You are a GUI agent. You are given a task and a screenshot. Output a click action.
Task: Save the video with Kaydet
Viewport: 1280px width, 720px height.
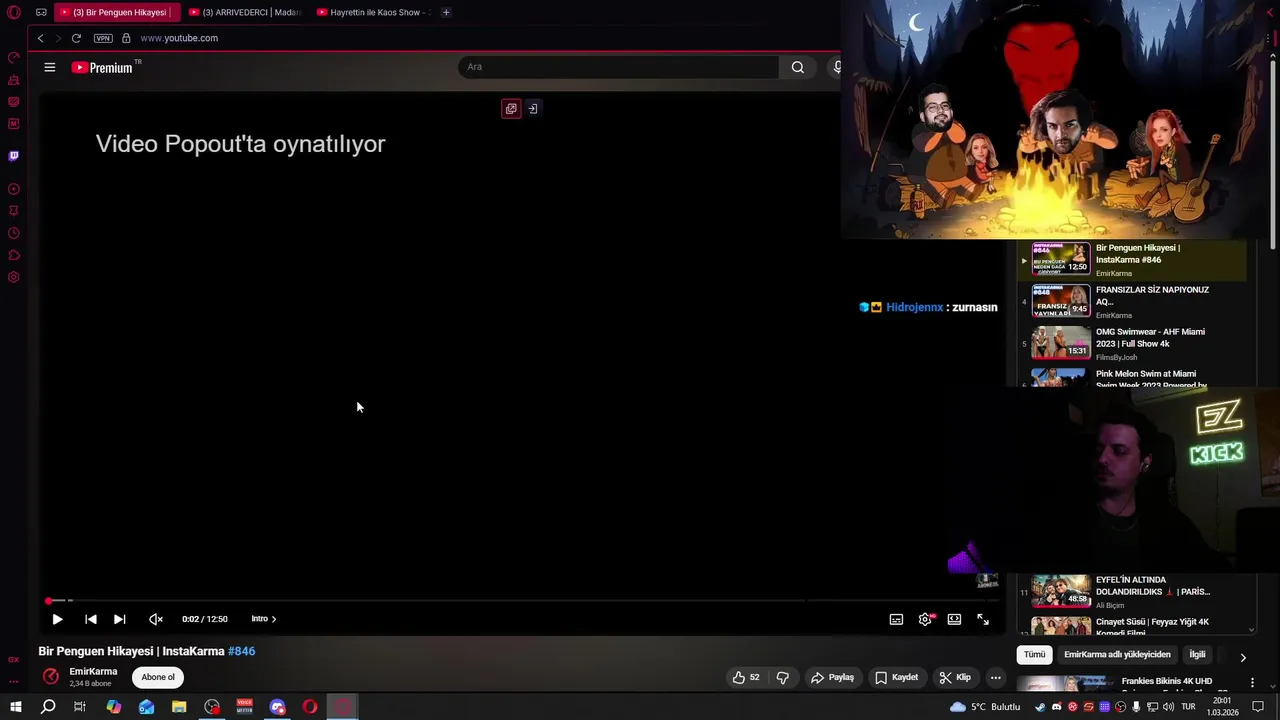pos(896,677)
